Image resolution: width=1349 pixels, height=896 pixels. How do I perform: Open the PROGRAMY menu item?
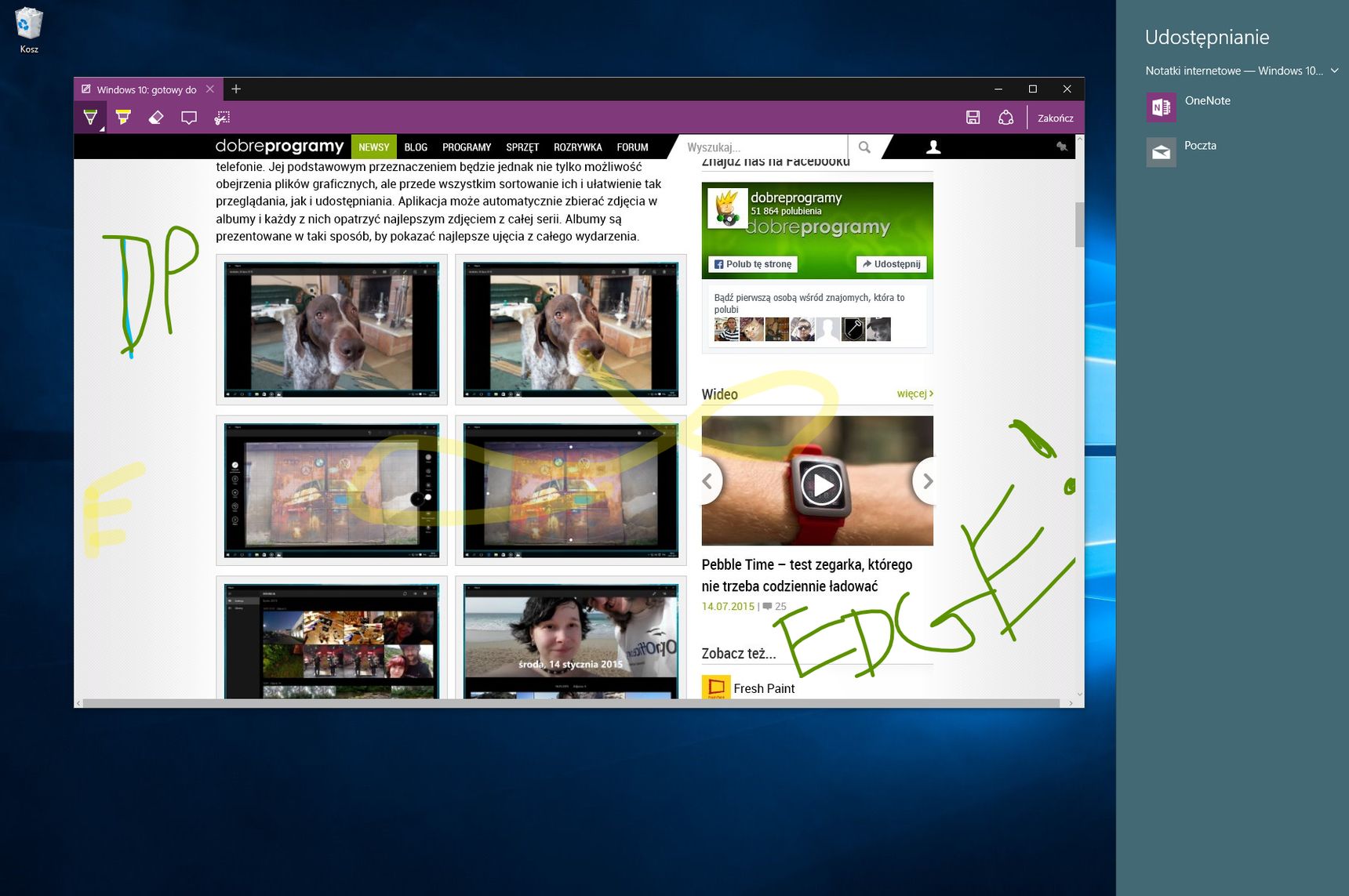click(x=467, y=147)
